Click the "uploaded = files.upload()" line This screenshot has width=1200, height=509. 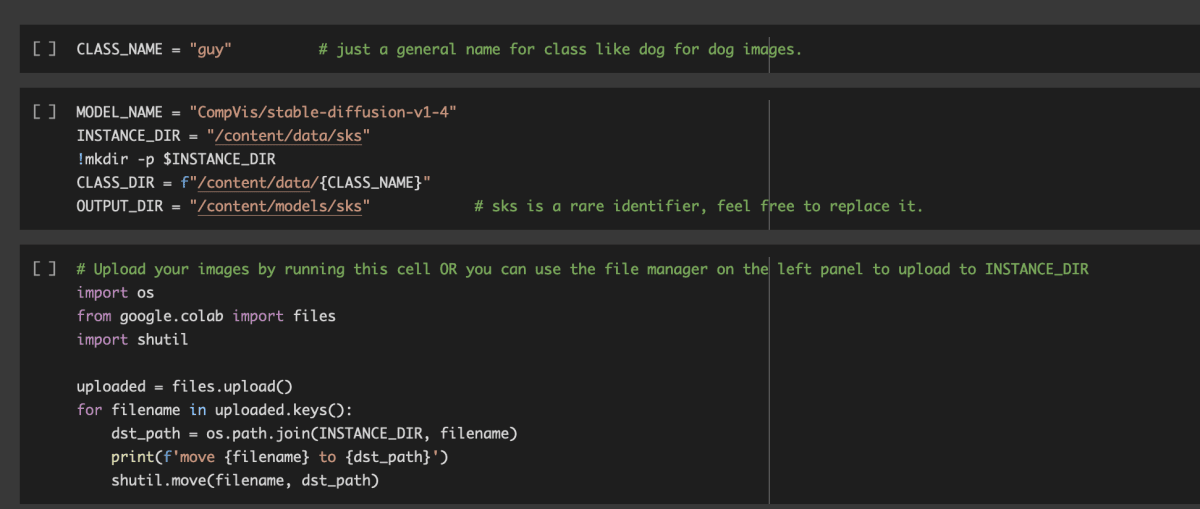click(x=184, y=386)
